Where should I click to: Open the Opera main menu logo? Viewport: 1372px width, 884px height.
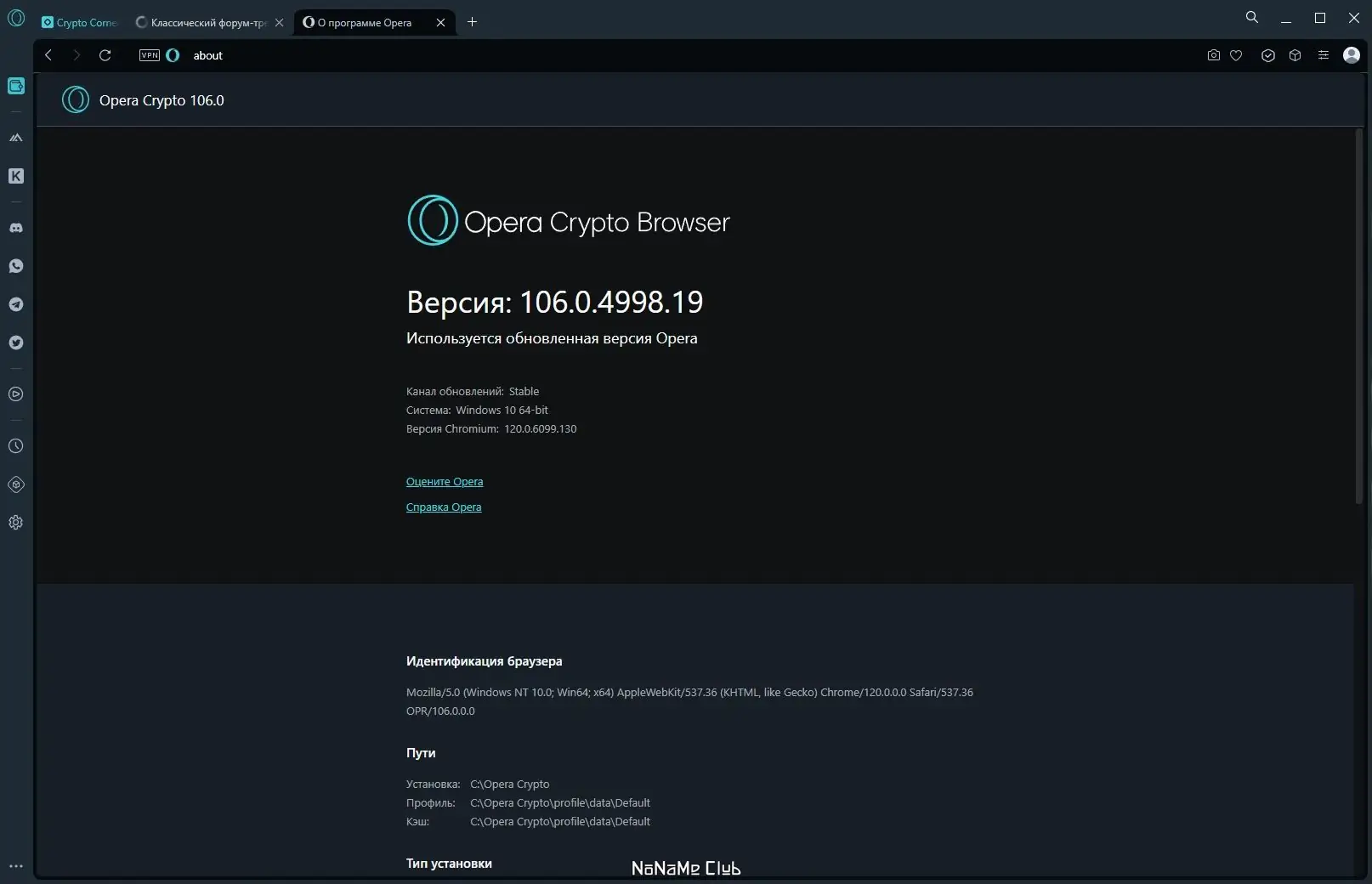16,18
